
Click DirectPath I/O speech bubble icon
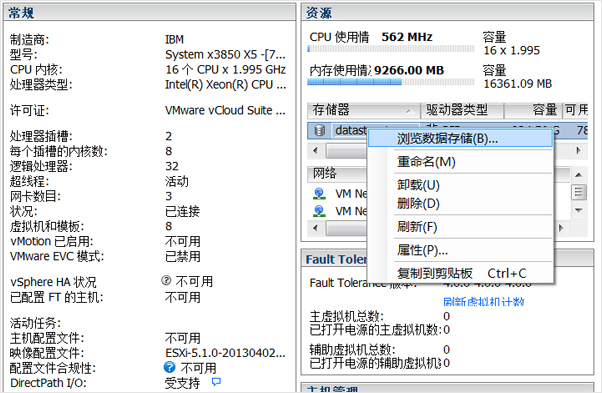[216, 381]
